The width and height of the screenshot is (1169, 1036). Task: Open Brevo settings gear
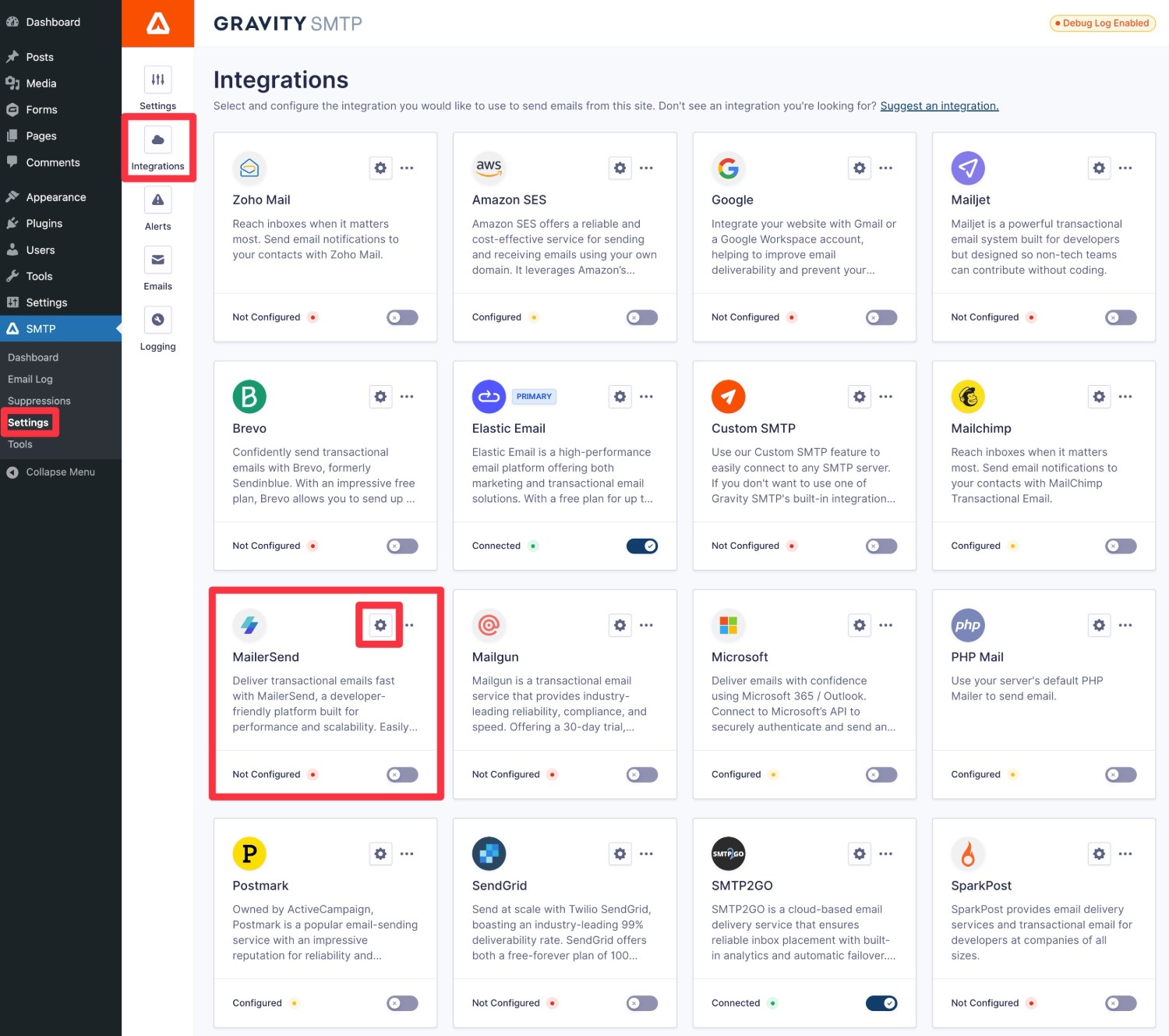tap(380, 396)
